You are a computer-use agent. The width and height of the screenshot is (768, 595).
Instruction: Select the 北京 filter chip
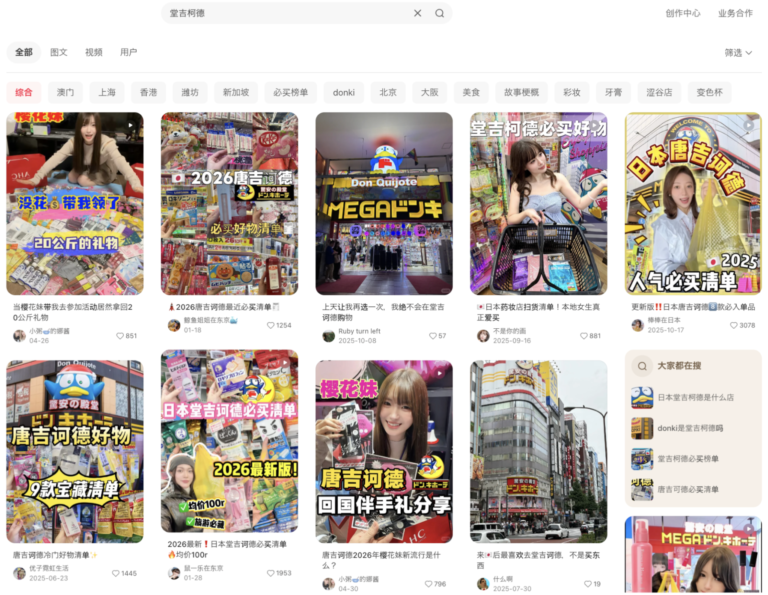point(388,92)
